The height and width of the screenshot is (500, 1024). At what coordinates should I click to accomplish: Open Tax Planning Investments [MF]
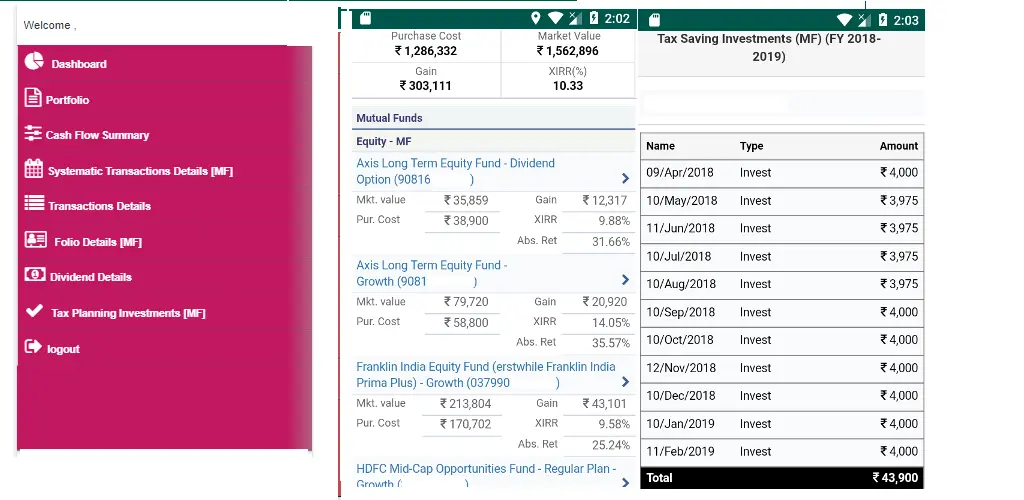click(x=128, y=313)
